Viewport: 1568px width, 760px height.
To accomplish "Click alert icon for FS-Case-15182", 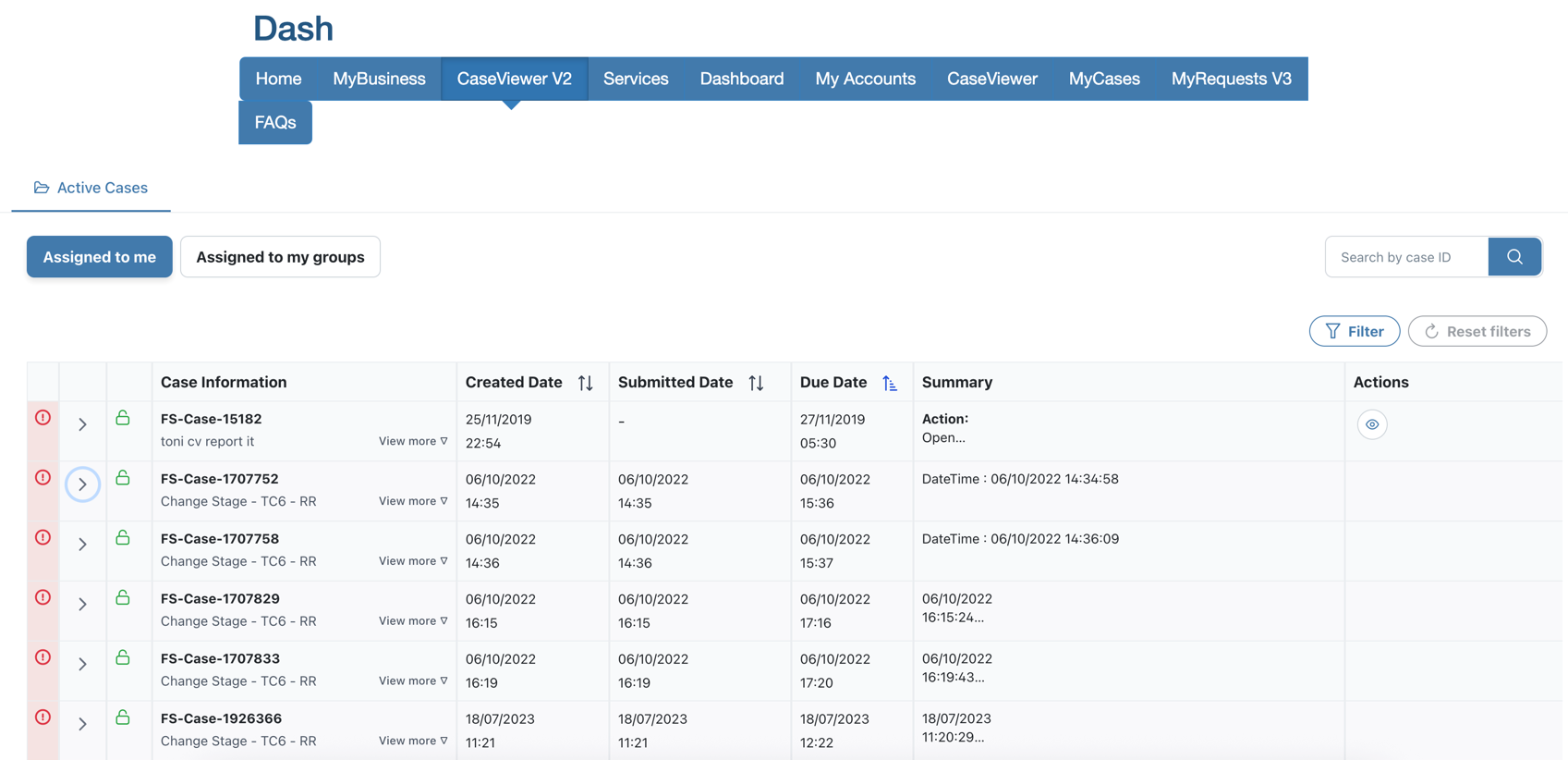I will 43,418.
